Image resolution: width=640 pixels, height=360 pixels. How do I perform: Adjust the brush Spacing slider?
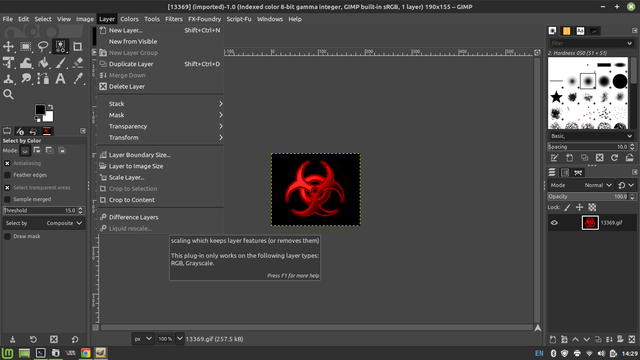pos(591,147)
